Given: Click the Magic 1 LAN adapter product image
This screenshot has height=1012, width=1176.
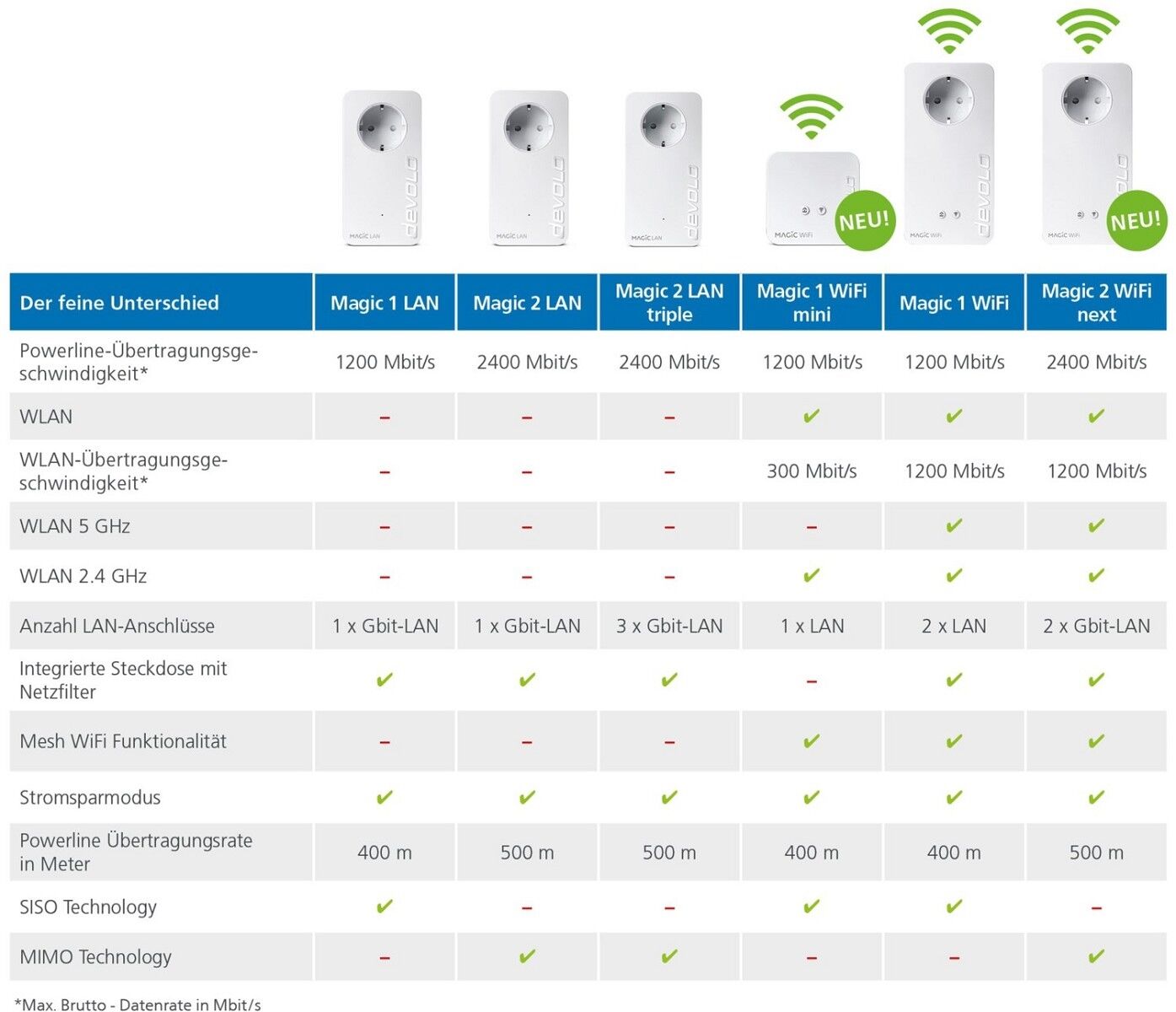Looking at the screenshot, I should click(x=382, y=169).
